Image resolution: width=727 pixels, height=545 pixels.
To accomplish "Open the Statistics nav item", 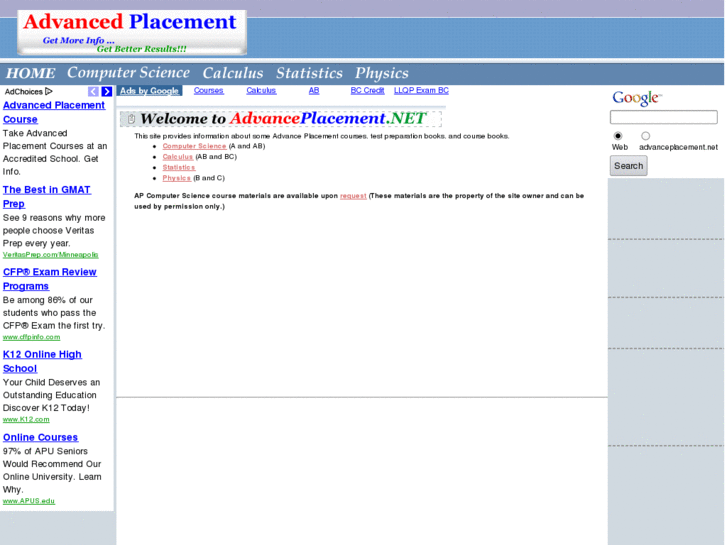I will pos(309,73).
